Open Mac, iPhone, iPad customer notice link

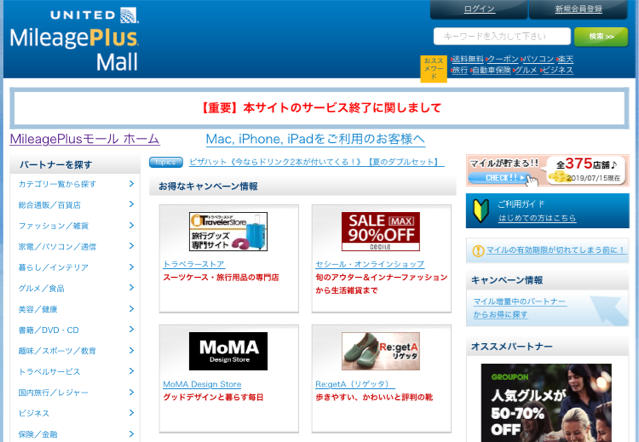[315, 139]
